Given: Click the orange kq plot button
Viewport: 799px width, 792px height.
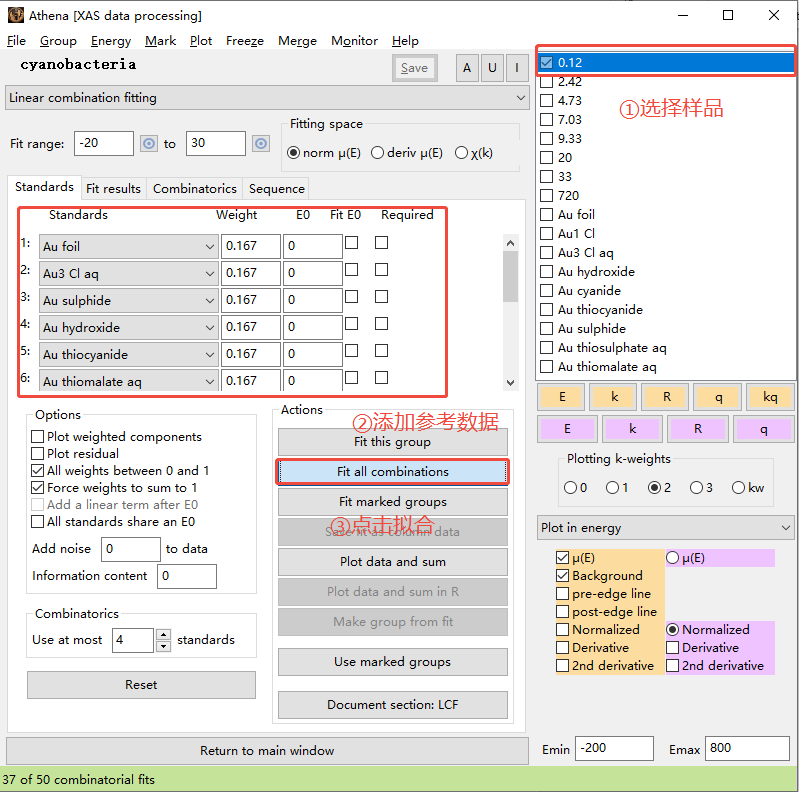Looking at the screenshot, I should (770, 397).
